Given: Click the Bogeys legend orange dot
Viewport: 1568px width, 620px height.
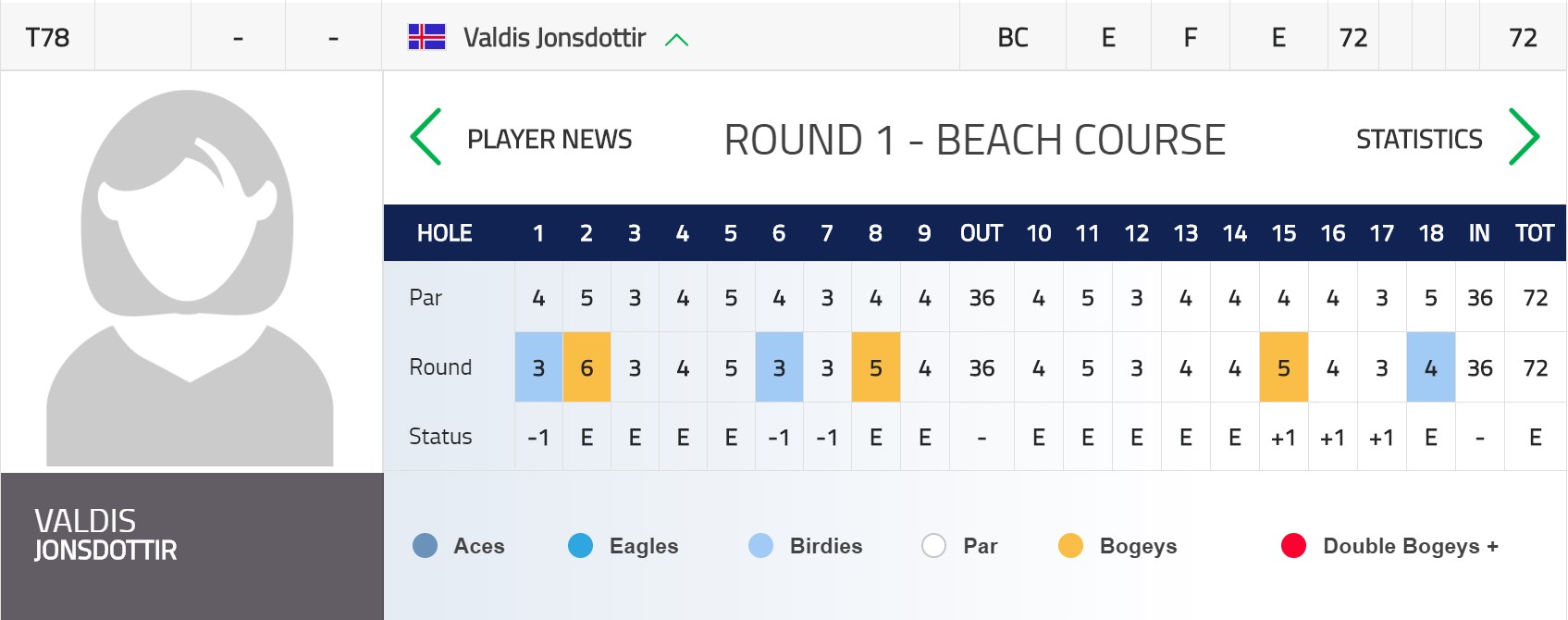Looking at the screenshot, I should coord(1070,546).
